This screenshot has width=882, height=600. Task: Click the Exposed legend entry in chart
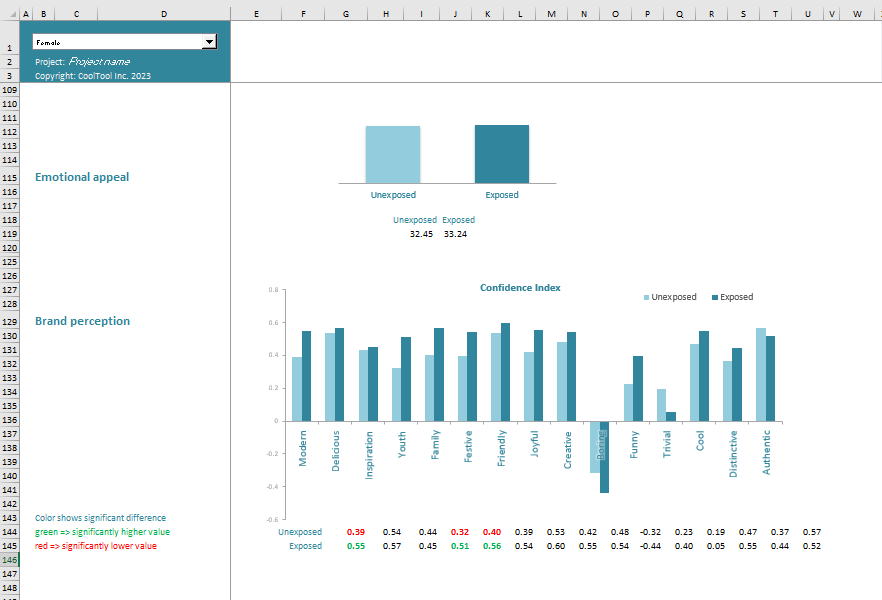[x=736, y=297]
